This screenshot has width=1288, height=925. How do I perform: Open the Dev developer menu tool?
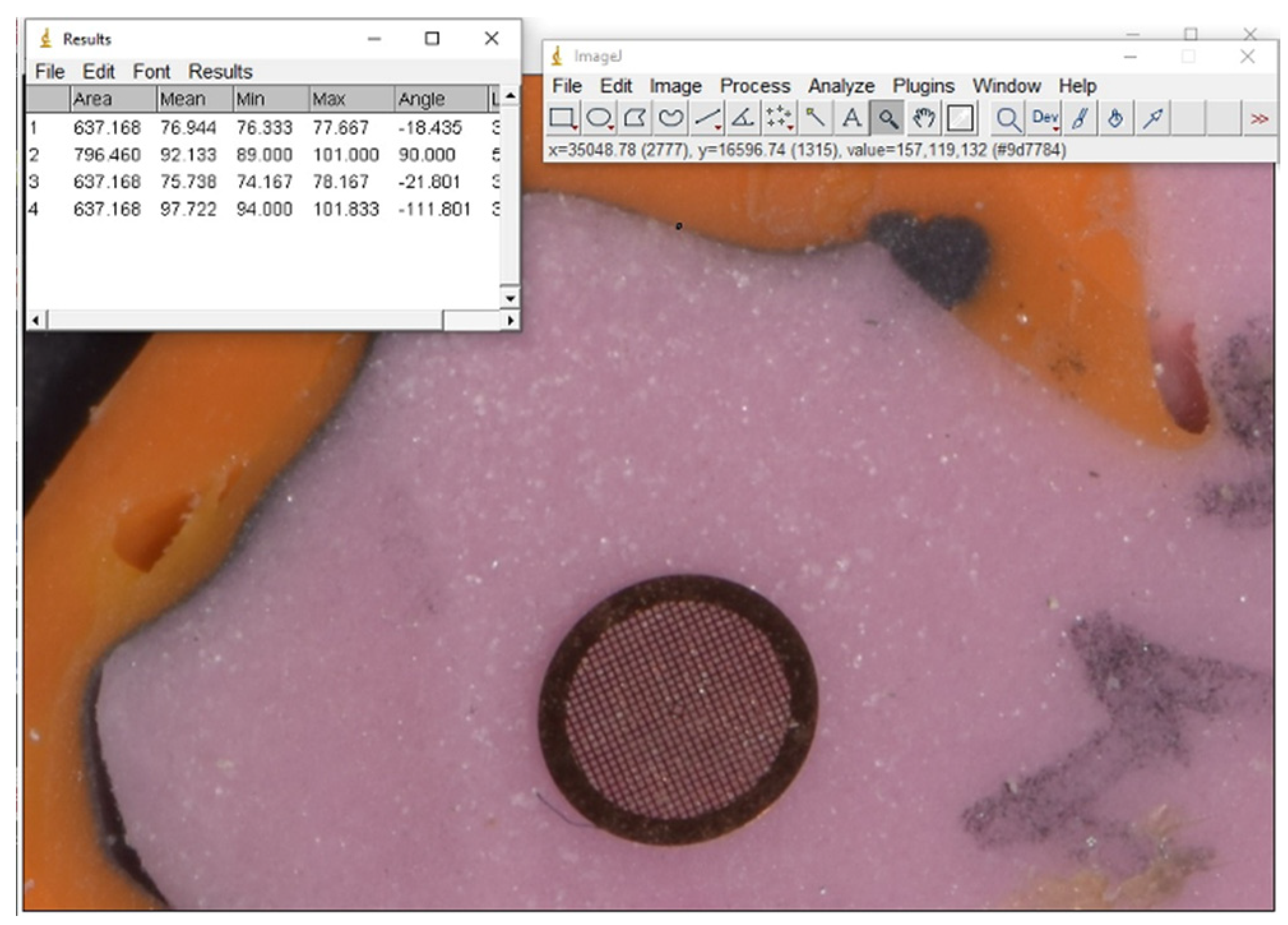(x=1044, y=119)
